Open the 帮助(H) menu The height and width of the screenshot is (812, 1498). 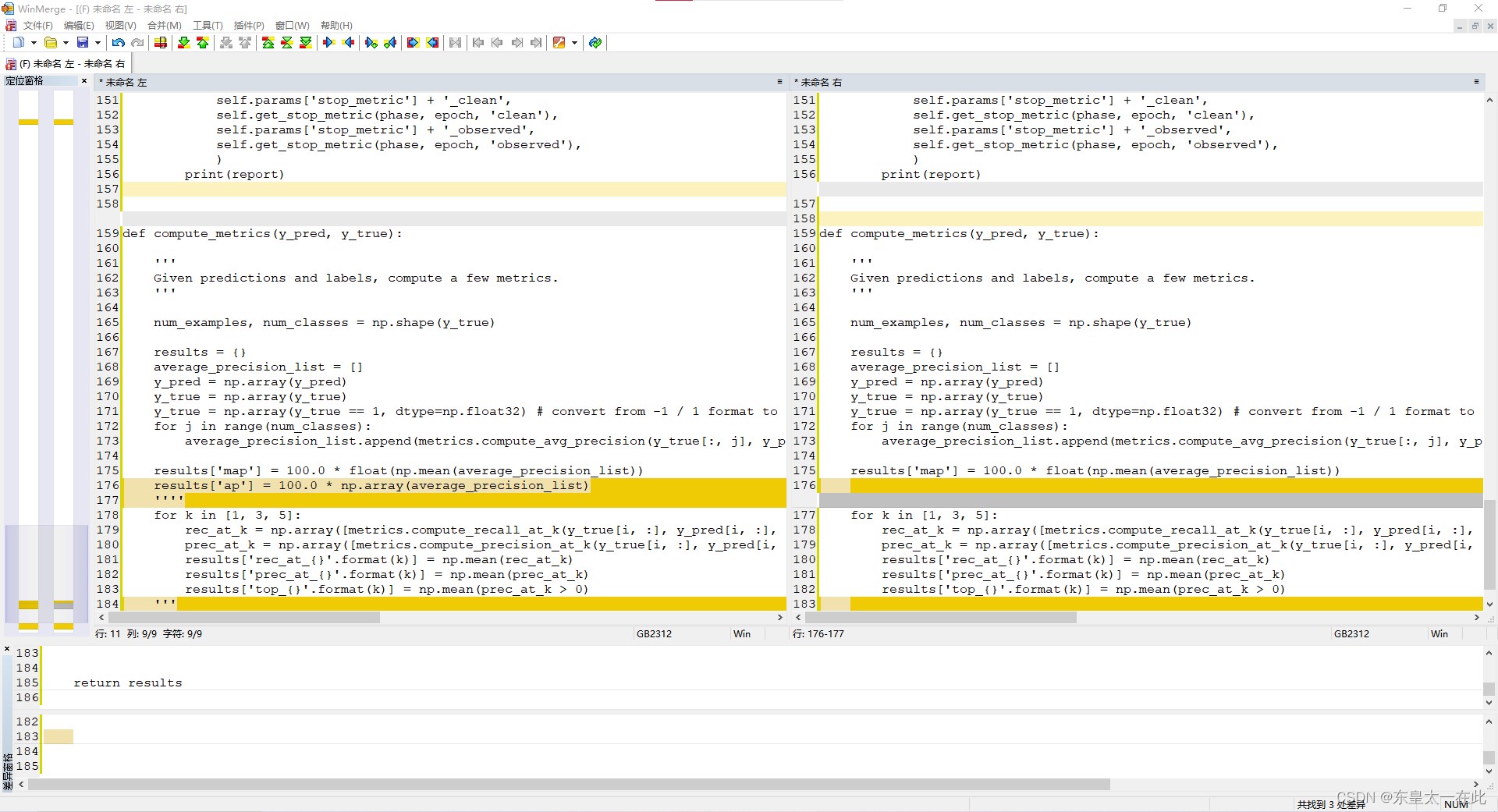click(x=336, y=26)
